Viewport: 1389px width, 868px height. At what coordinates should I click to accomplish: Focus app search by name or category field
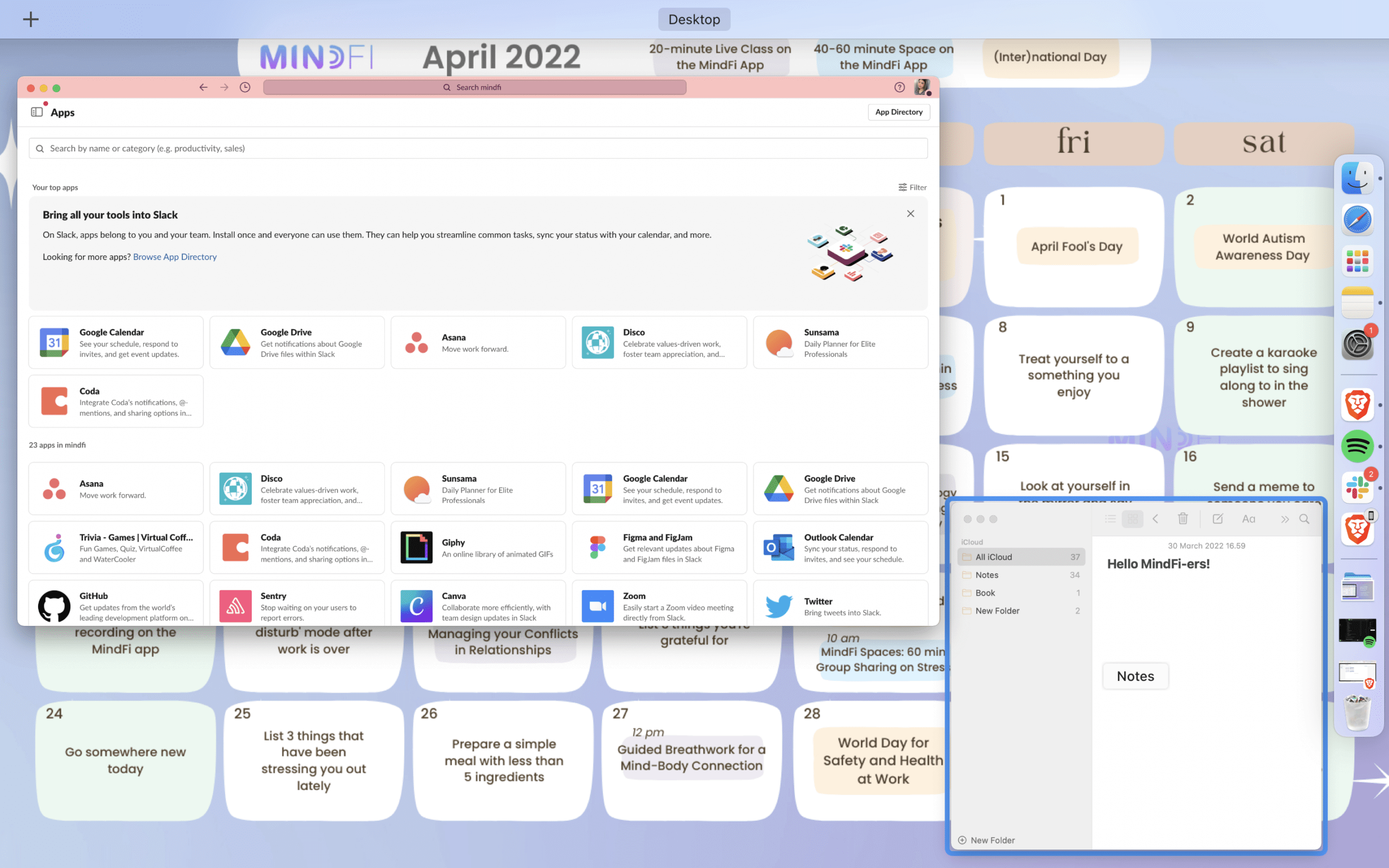pyautogui.click(x=478, y=148)
